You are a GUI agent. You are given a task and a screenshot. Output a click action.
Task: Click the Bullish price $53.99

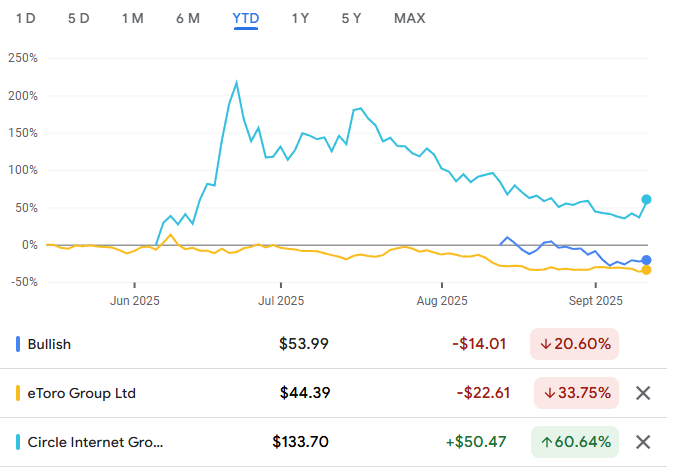pos(304,344)
